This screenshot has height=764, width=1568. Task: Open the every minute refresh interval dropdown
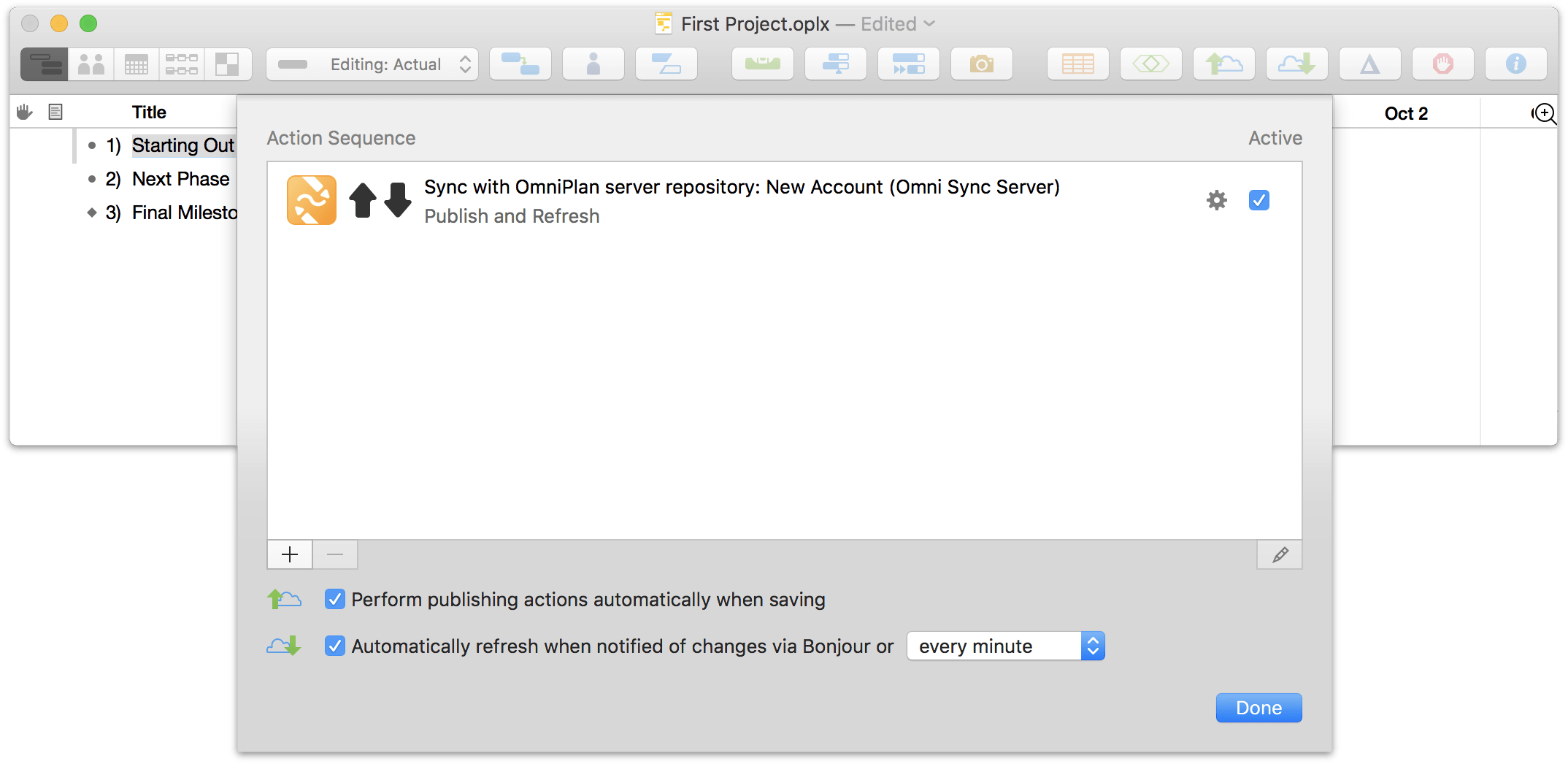(x=1006, y=646)
